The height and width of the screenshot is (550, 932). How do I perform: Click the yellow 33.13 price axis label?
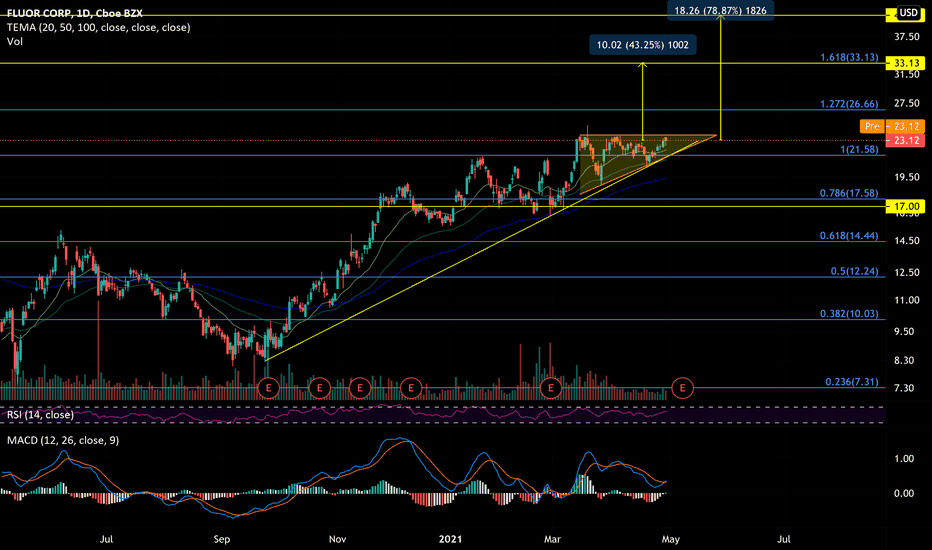[x=905, y=63]
